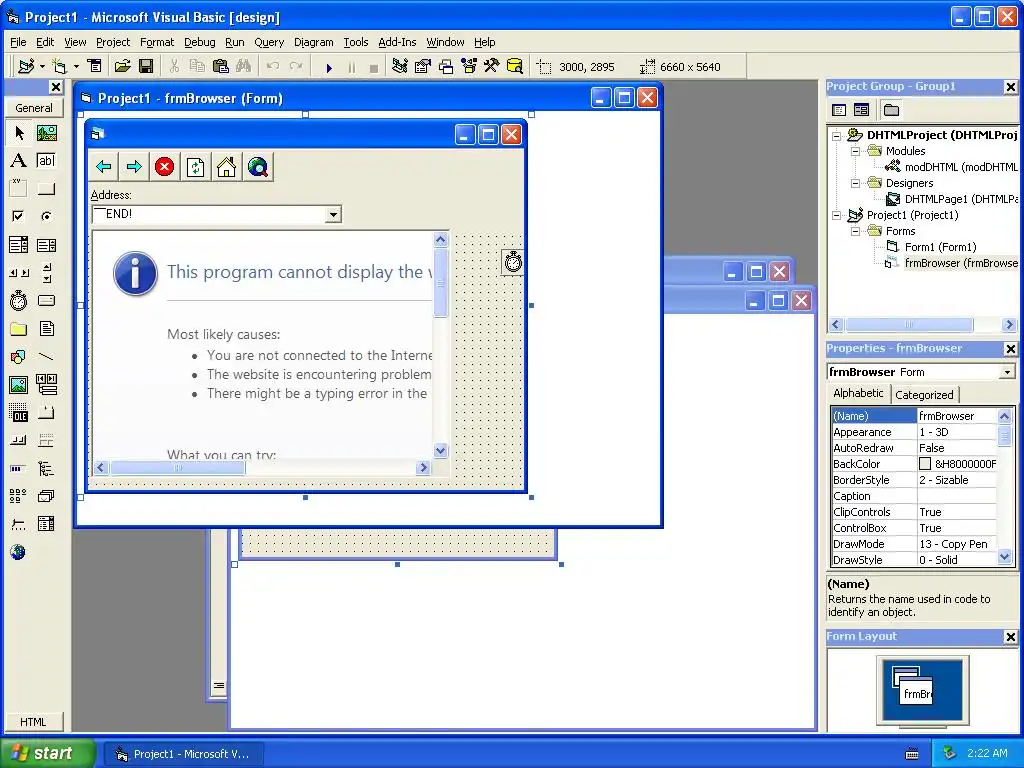
Task: Pick the Label control tool
Action: coord(19,161)
